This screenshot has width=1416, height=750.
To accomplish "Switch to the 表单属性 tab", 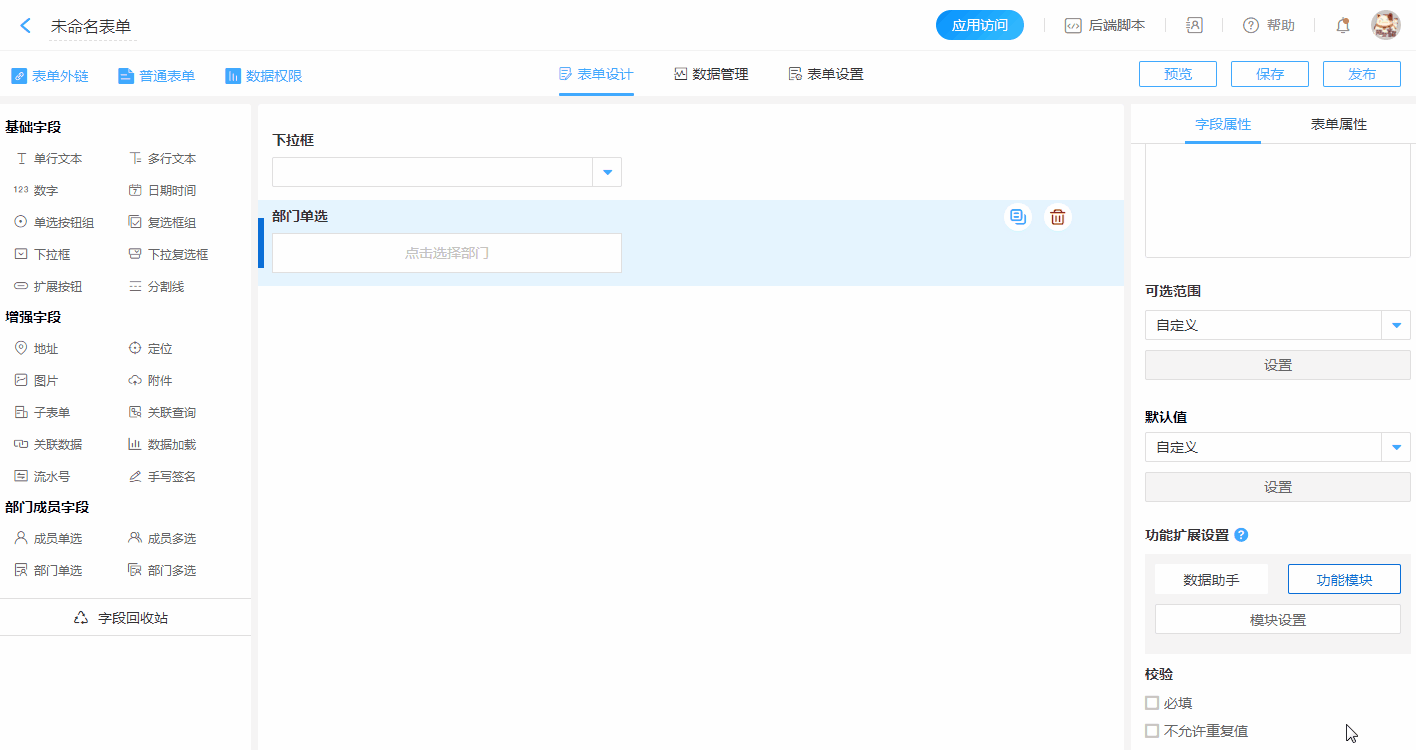I will [1338, 125].
